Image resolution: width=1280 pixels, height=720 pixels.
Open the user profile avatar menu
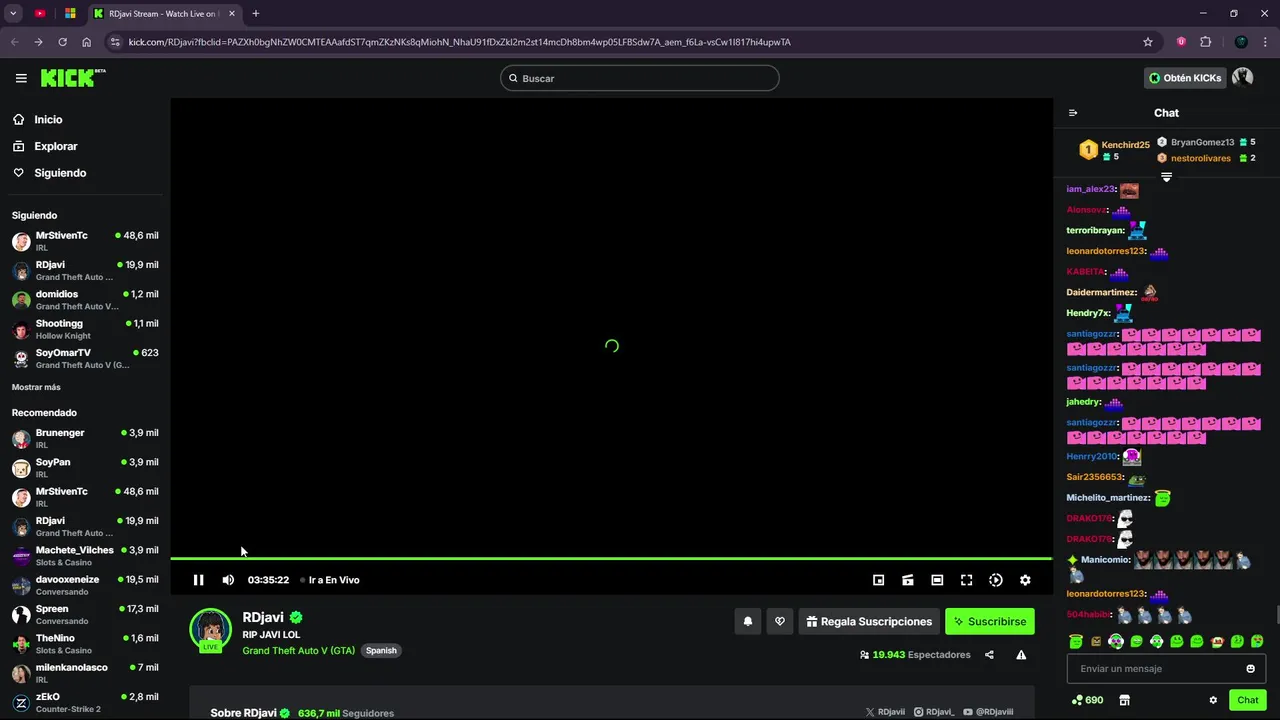(x=1243, y=78)
